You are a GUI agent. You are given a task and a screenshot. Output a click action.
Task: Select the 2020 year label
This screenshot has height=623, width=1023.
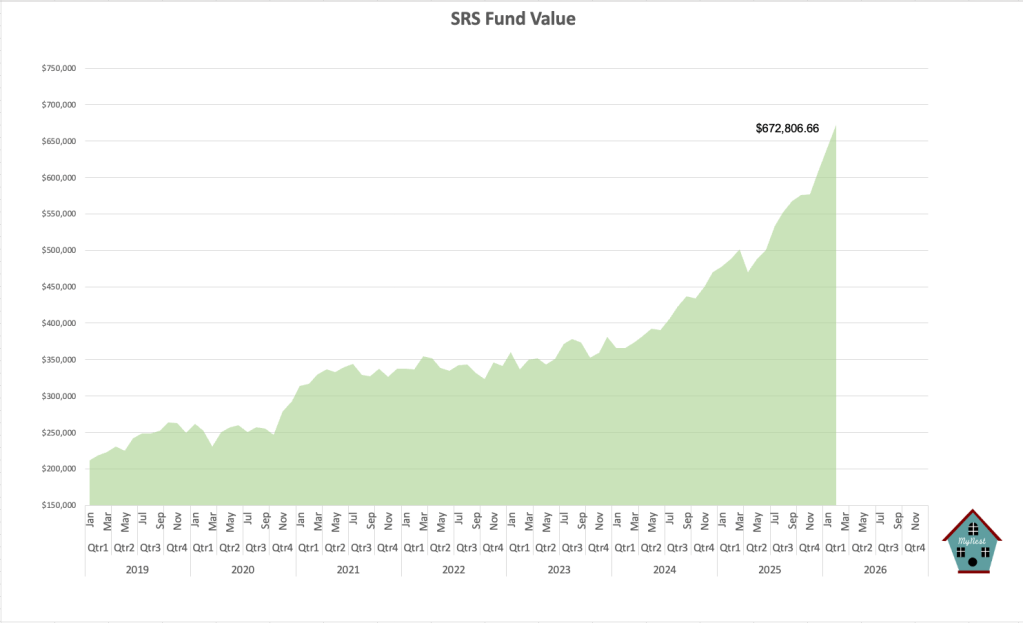click(x=243, y=569)
